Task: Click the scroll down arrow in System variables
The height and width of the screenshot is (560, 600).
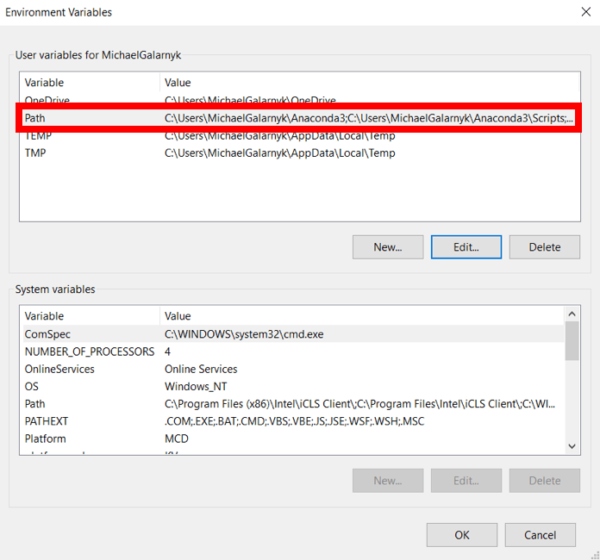Action: (x=572, y=446)
